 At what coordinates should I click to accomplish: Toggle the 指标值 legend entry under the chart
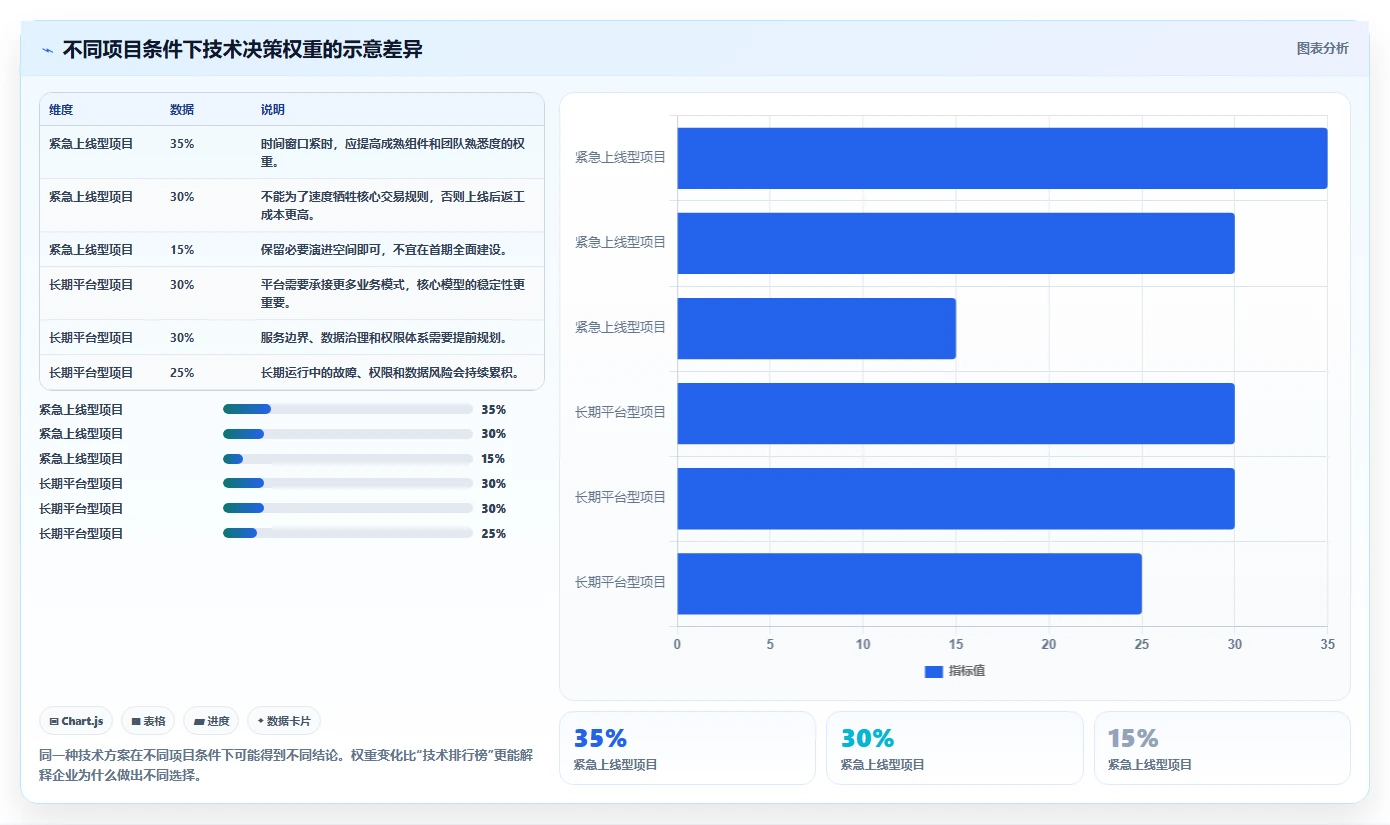955,671
